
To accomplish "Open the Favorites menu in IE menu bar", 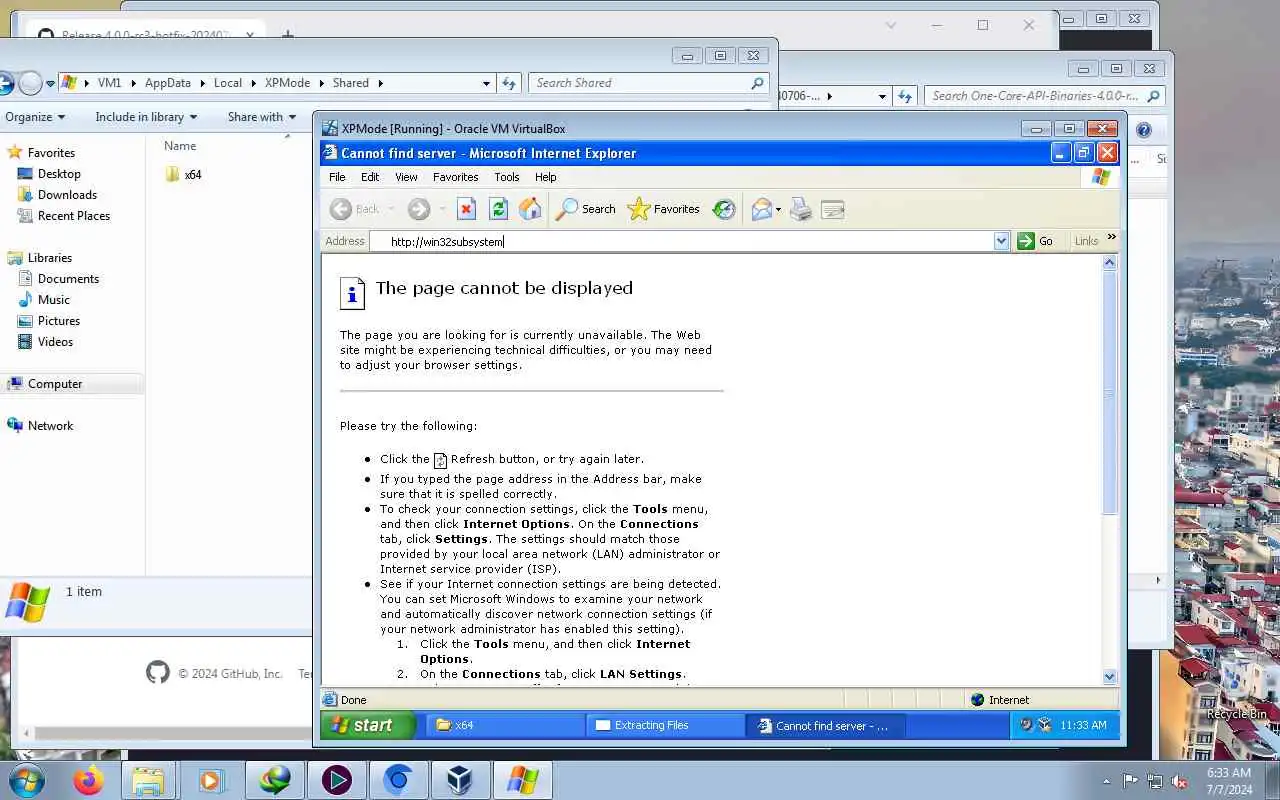I will click(x=455, y=177).
